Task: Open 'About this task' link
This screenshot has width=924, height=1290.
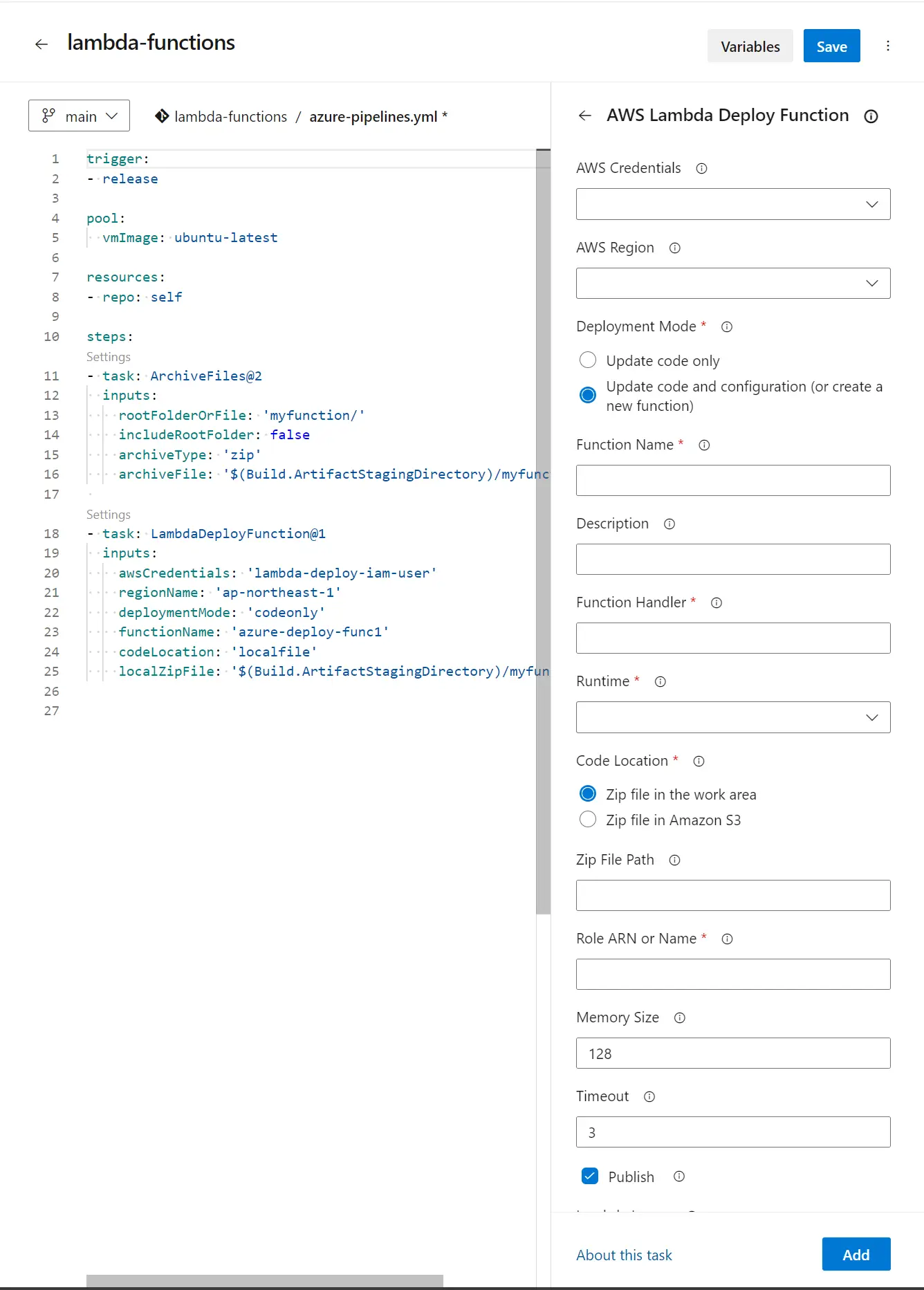Action: [624, 1255]
